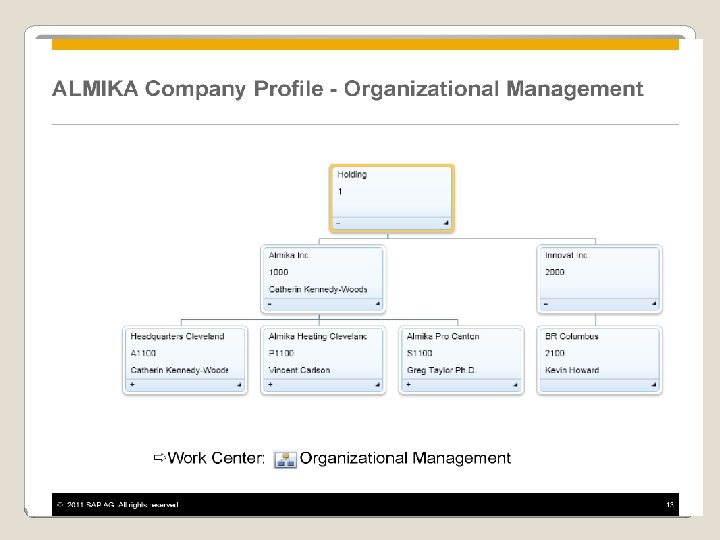The width and height of the screenshot is (720, 540).
Task: Select the Almika Heating Cleveland title
Action: (318, 336)
